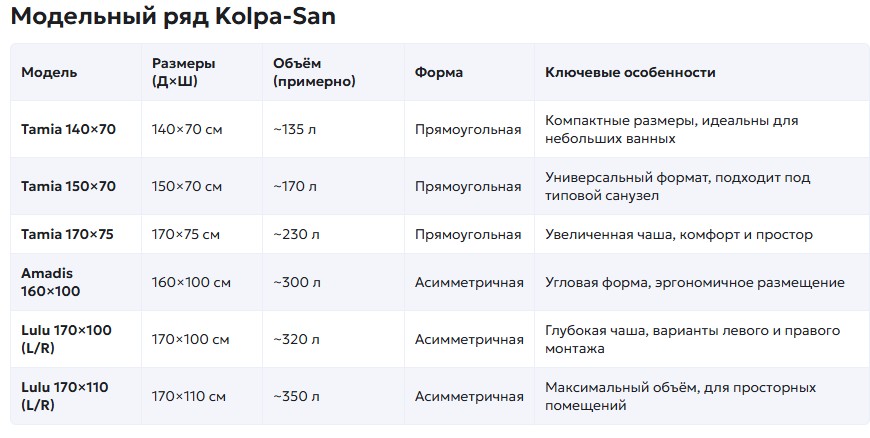Image resolution: width=870 pixels, height=438 pixels.
Task: Click "Асимметричная" in the Amadis row
Action: click(469, 283)
